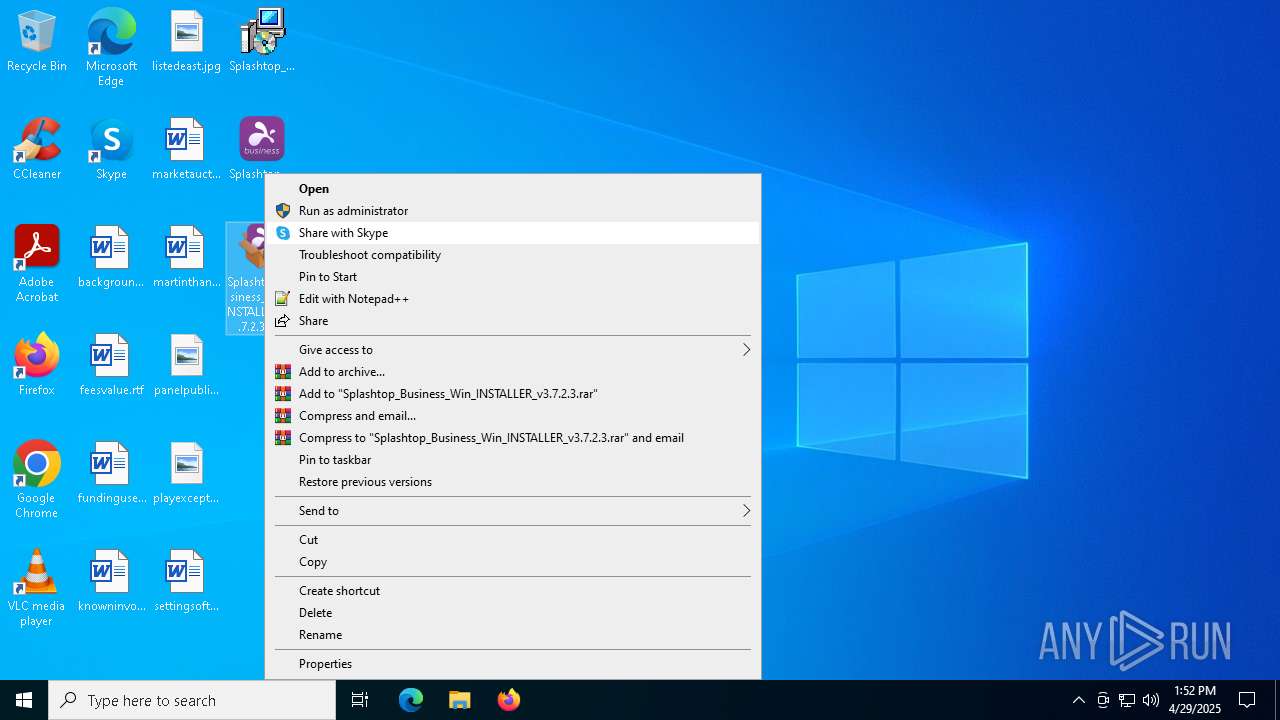Choose Pin to Start

pos(513,277)
